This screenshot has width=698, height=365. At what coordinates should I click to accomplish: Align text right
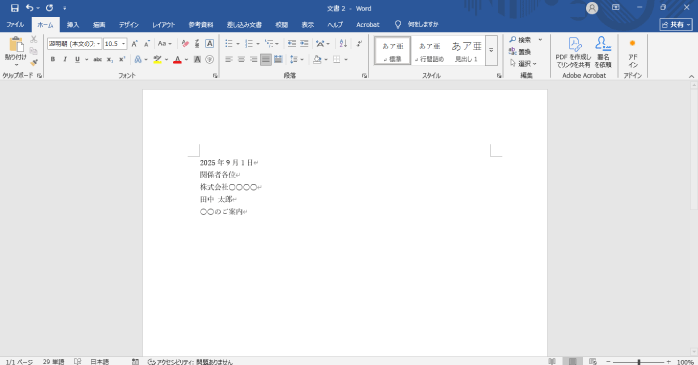click(254, 59)
